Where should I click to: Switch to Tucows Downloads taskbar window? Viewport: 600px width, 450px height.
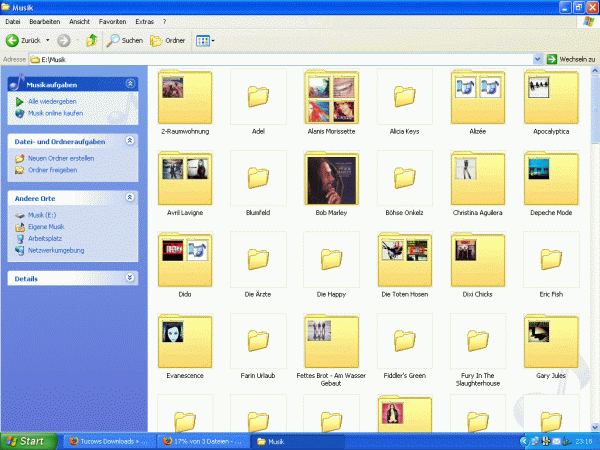109,441
